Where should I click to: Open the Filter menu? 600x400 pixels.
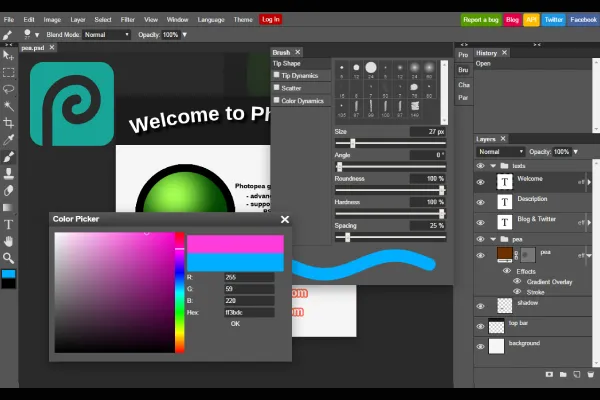[128, 19]
